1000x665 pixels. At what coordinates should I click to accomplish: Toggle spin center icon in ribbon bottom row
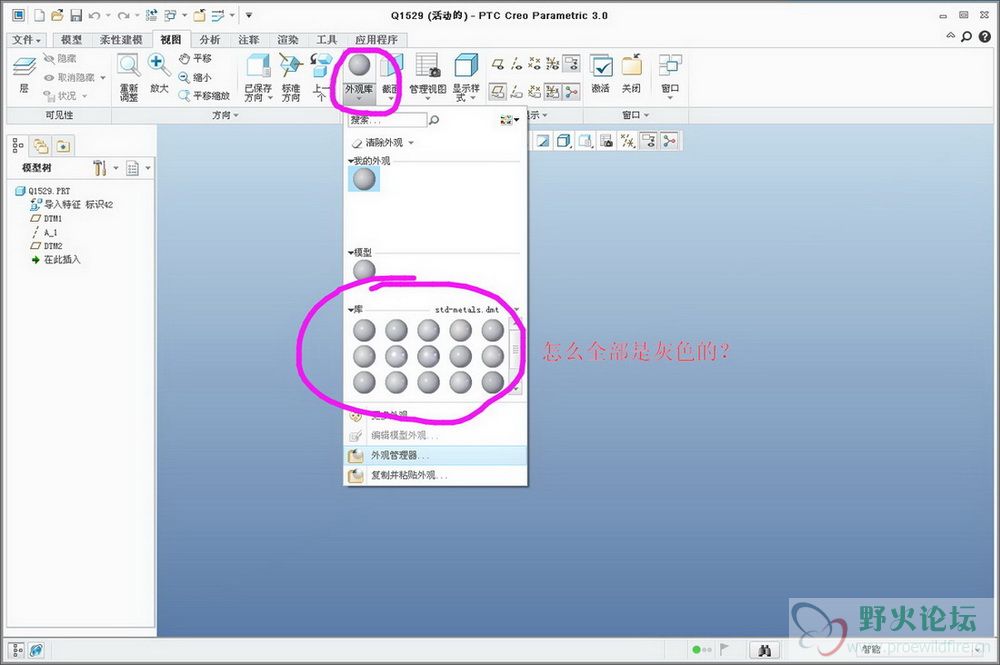coord(571,92)
